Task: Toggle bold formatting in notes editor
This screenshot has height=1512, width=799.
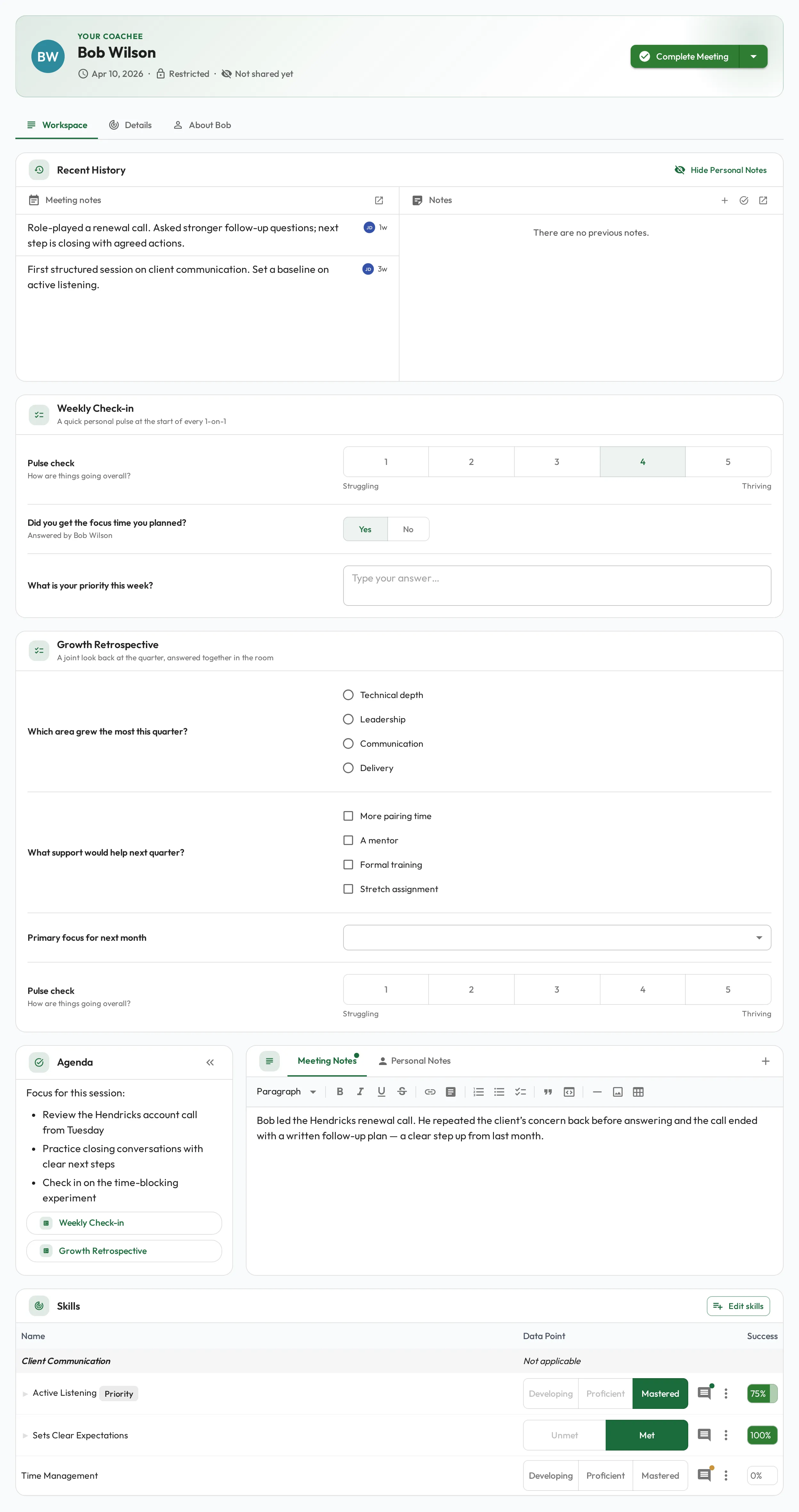Action: [340, 1092]
